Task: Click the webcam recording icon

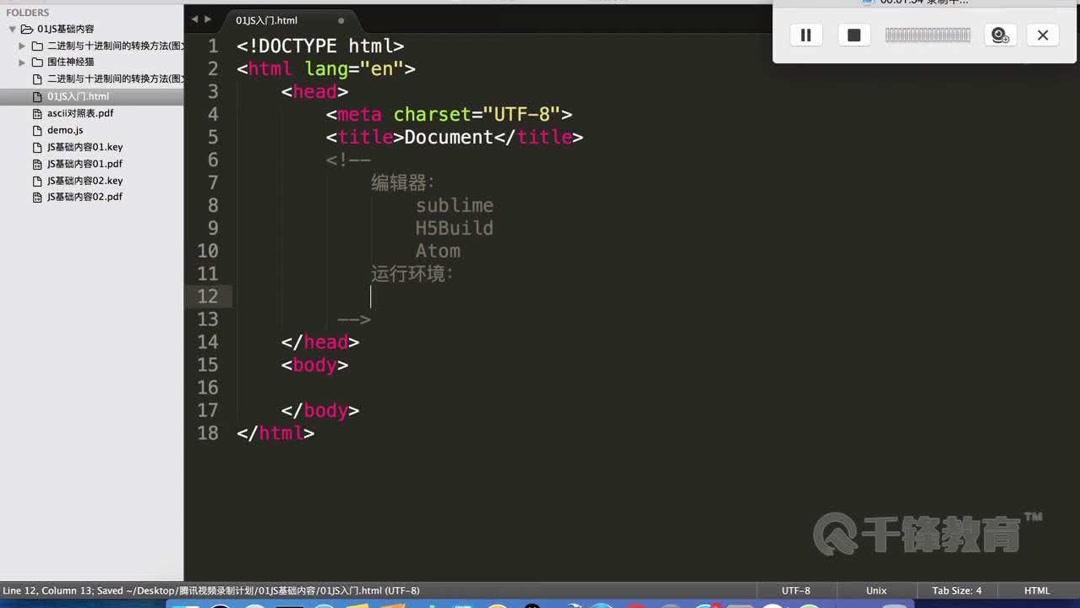Action: pyautogui.click(x=1000, y=35)
